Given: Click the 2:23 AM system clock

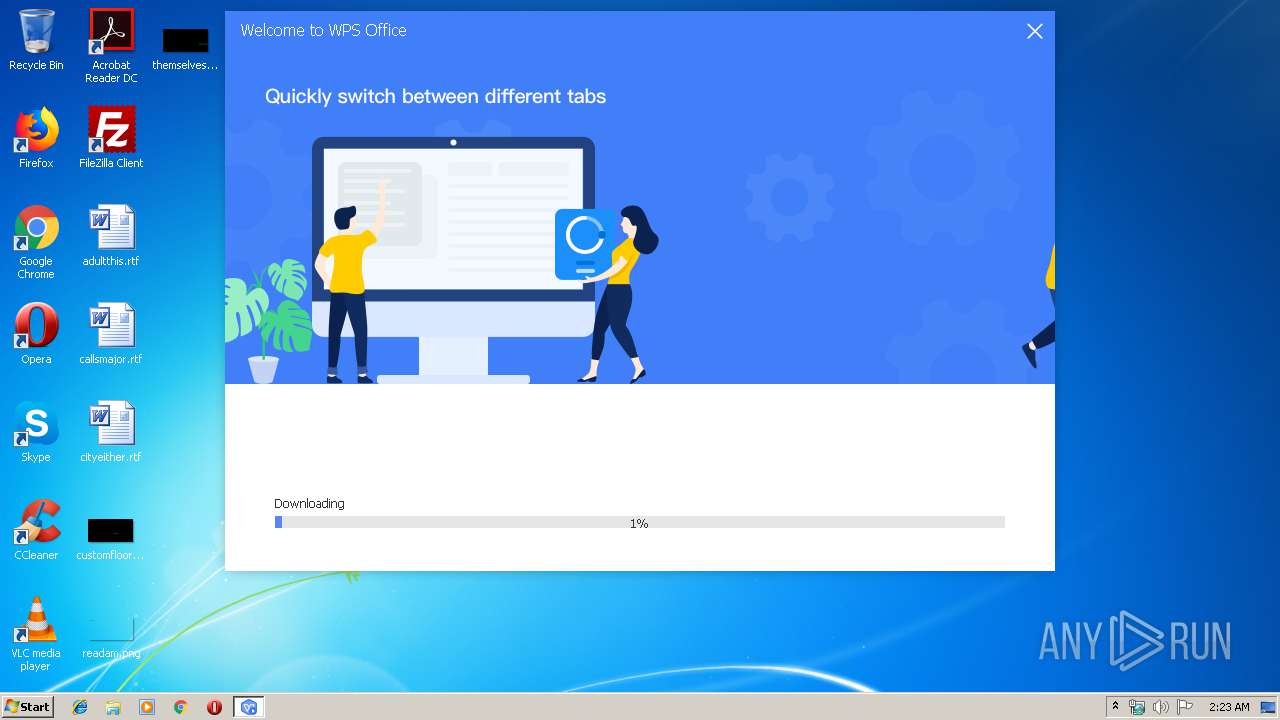Looking at the screenshot, I should [x=1229, y=707].
